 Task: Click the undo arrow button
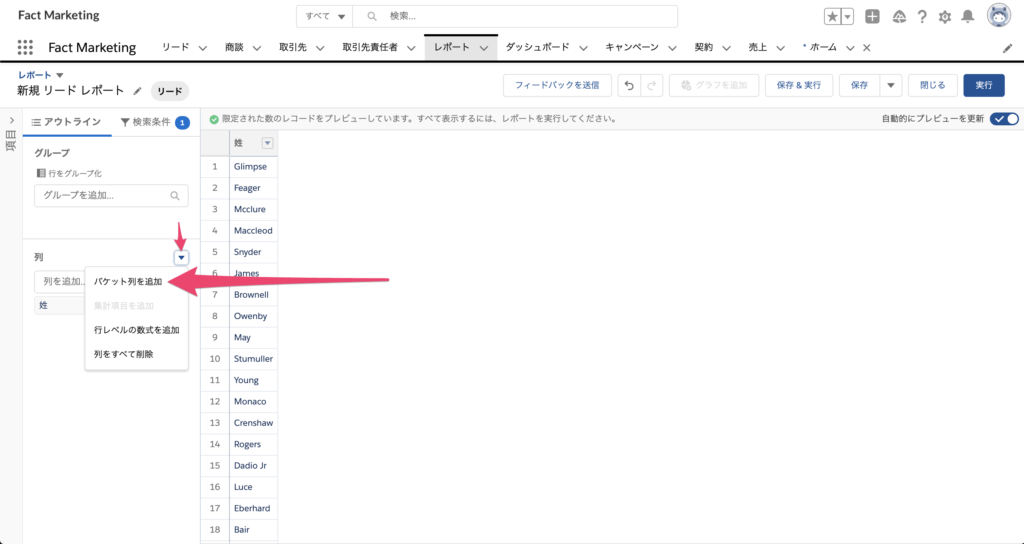coord(629,86)
